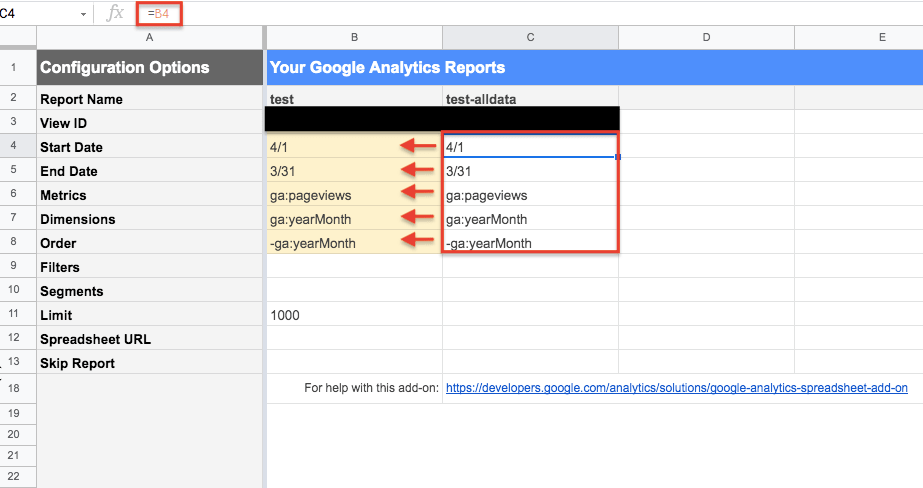
Task: Select column E header
Action: pos(859,37)
